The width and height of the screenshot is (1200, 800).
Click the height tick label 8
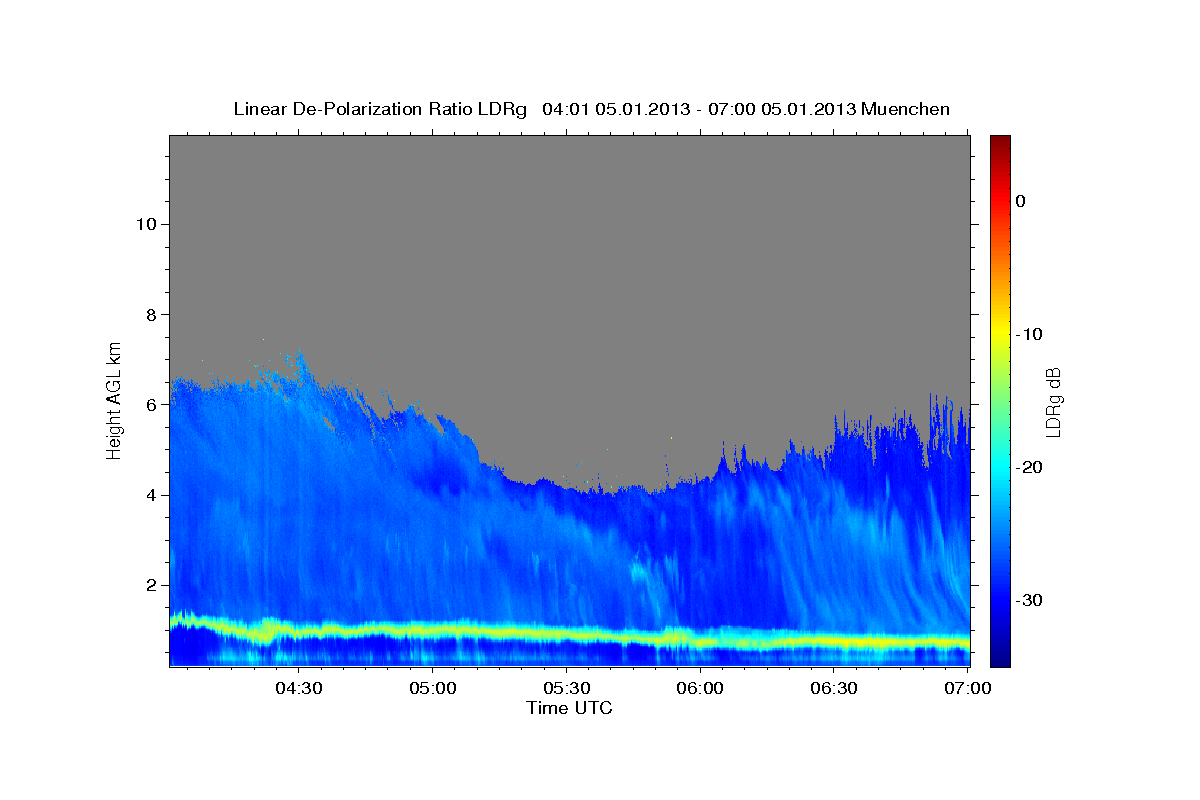coord(149,314)
